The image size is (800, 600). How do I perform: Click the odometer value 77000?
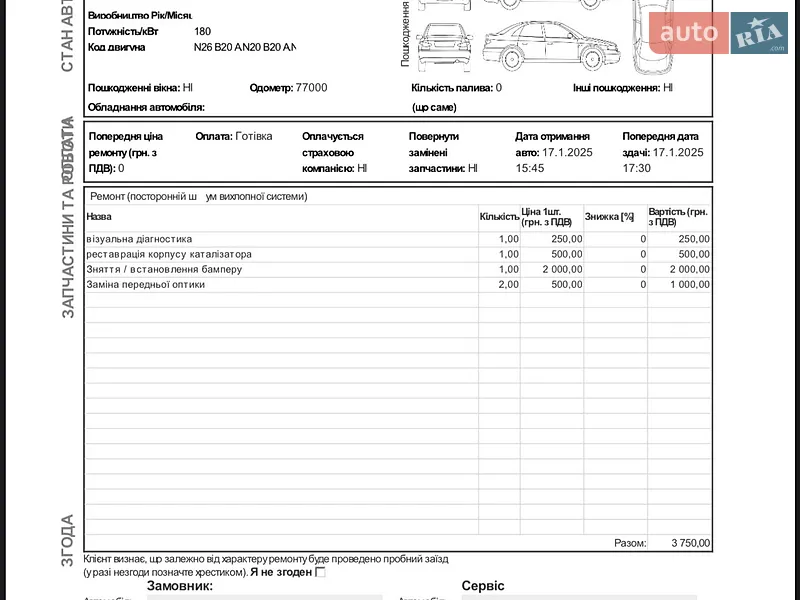[x=311, y=88]
